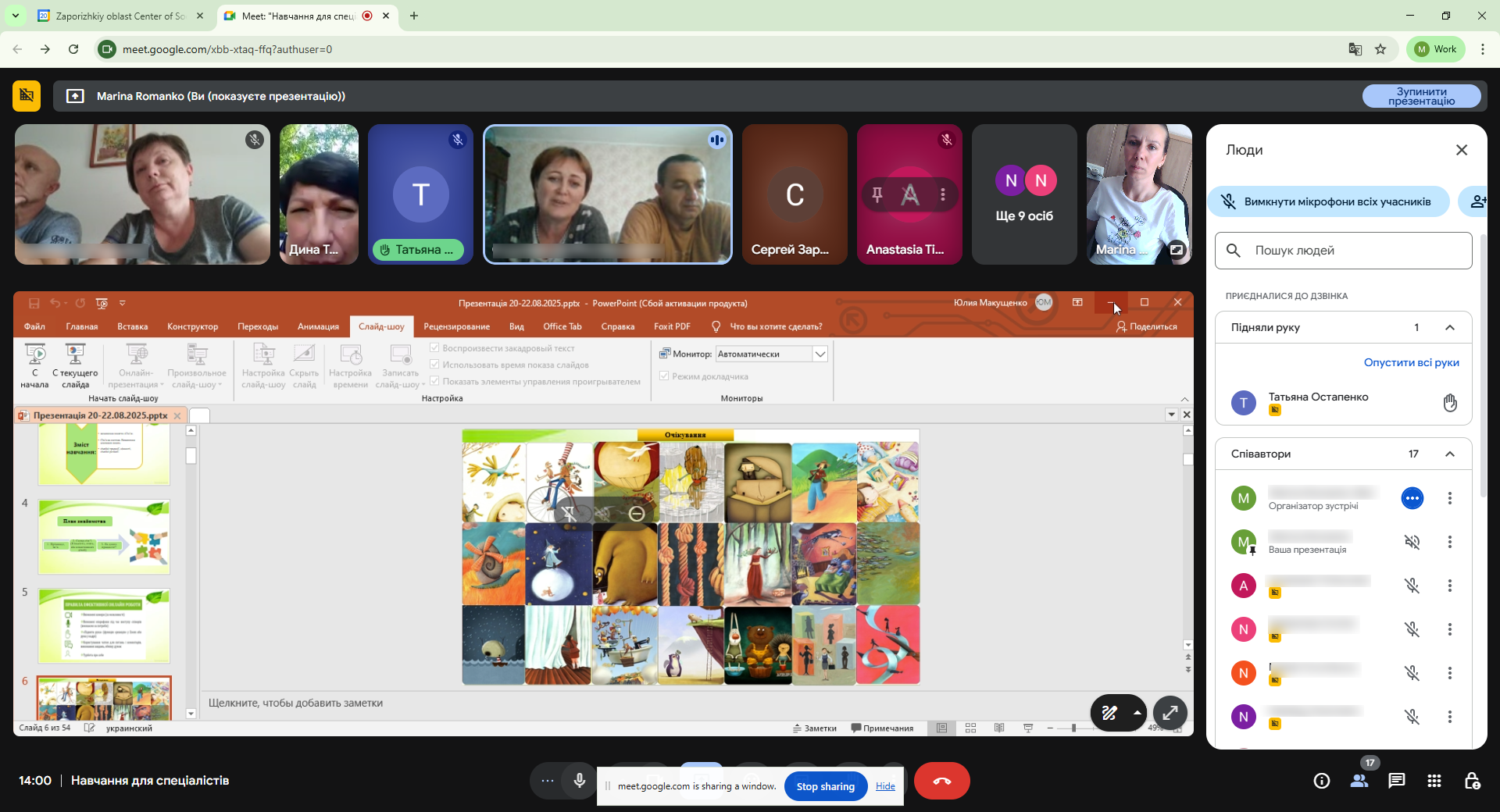Screen dimensions: 1500x812
Task: Open the Meet activities grid icon
Action: tap(1434, 781)
